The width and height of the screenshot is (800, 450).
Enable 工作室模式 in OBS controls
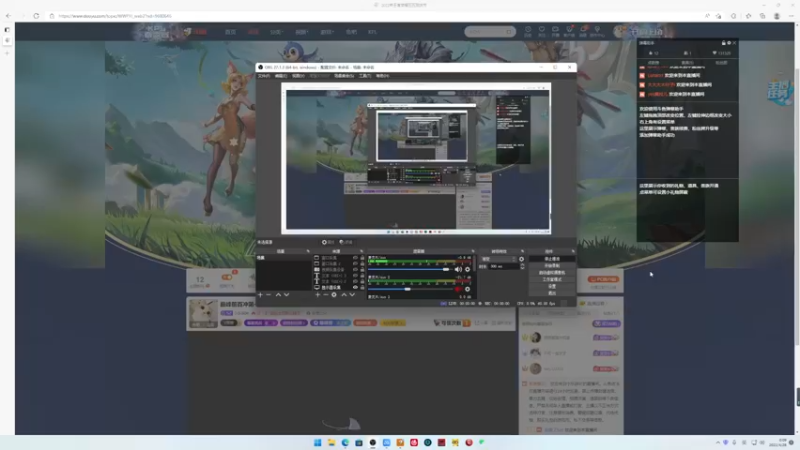pyautogui.click(x=552, y=280)
